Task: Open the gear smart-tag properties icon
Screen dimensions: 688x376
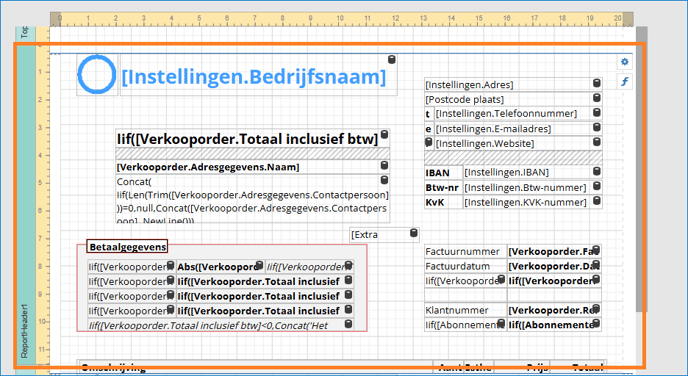Action: [625, 62]
